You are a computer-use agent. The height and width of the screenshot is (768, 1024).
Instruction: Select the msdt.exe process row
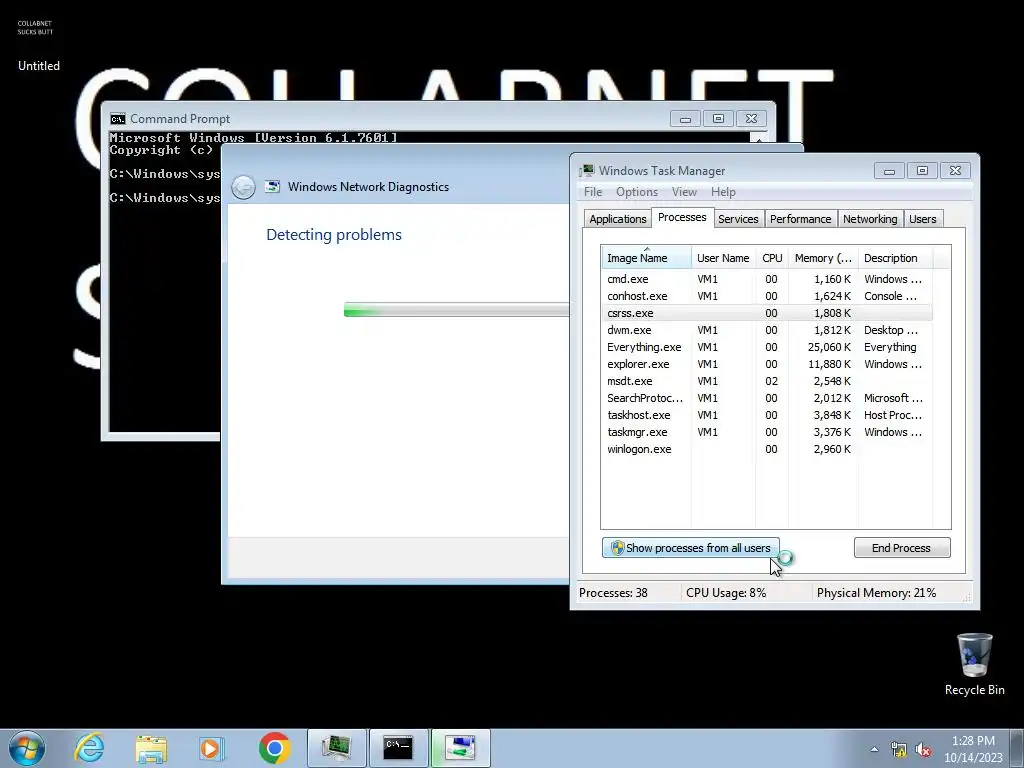pyautogui.click(x=767, y=381)
